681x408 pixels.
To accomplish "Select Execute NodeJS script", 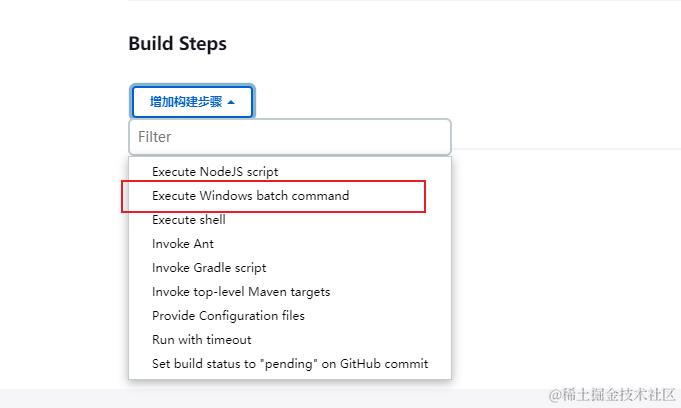I will (215, 172).
